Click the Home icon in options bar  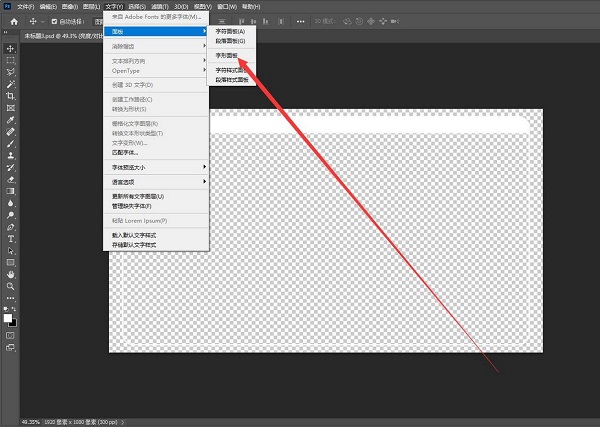14,22
